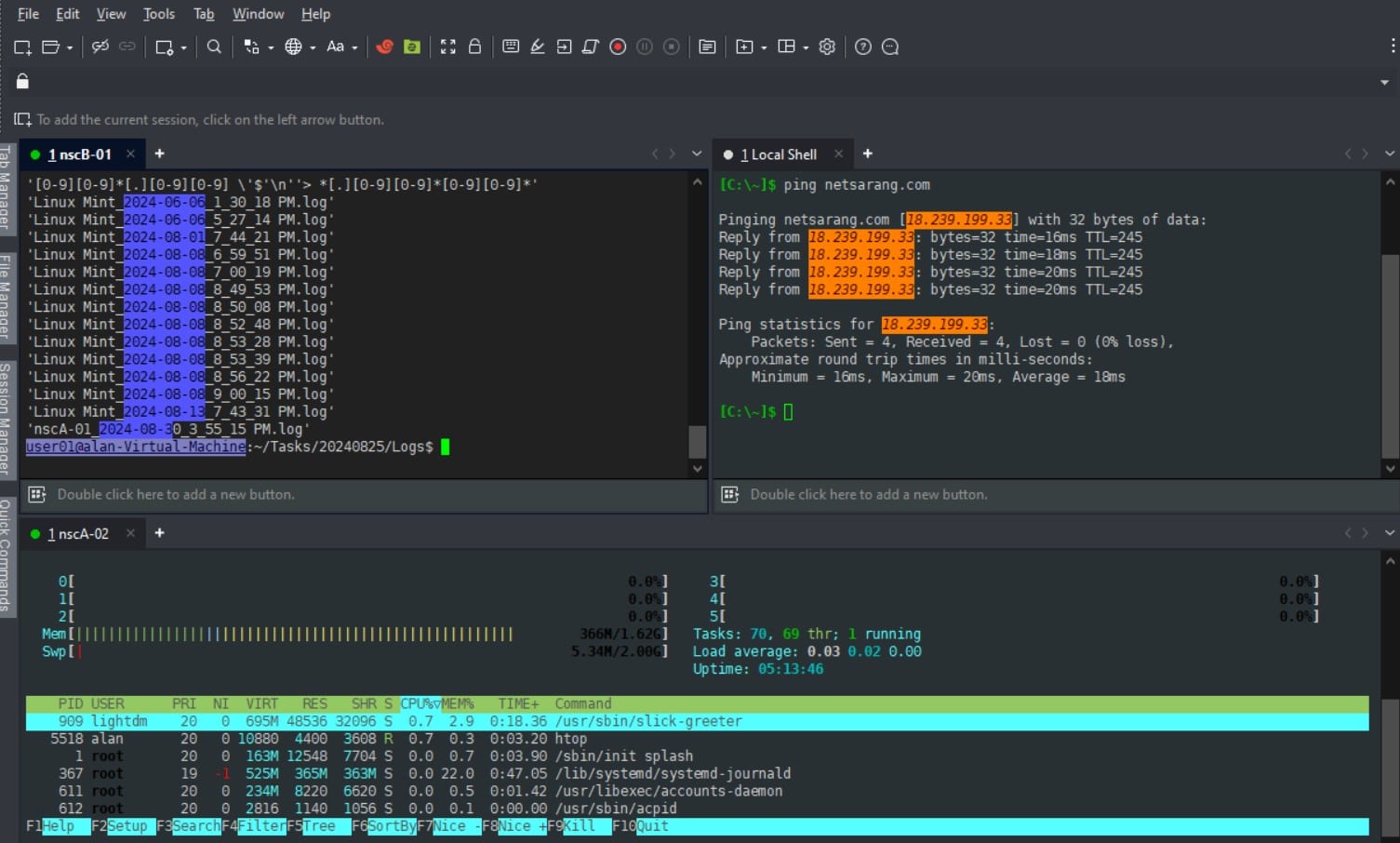Open the Edit menu
The width and height of the screenshot is (1400, 843).
(x=67, y=14)
